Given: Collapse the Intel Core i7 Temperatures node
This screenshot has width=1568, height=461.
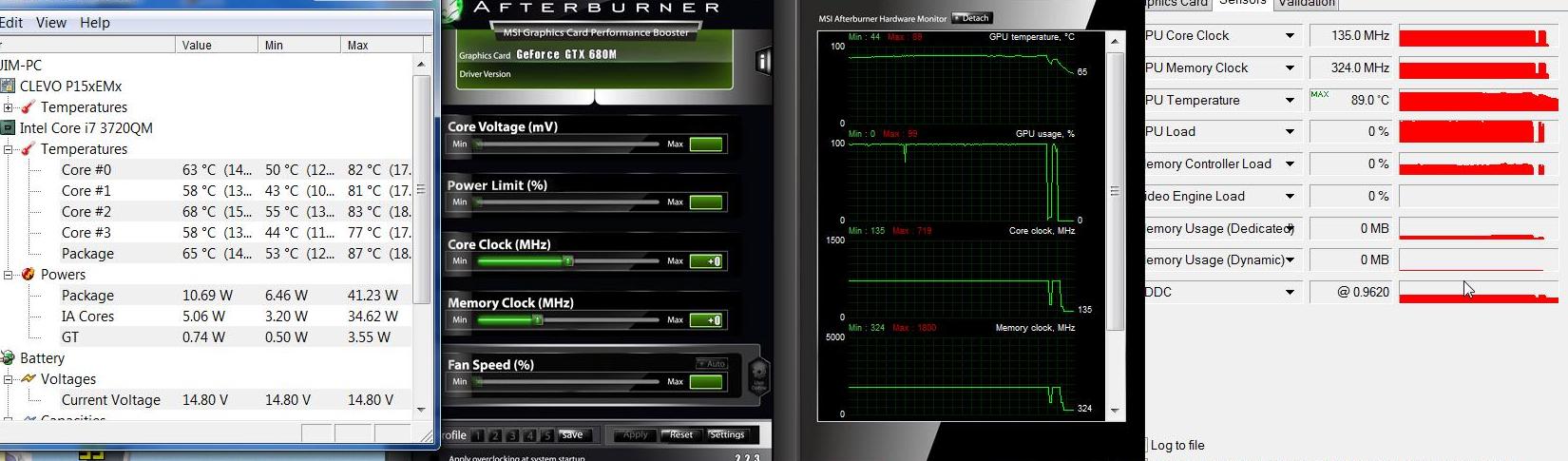Looking at the screenshot, I should (x=8, y=149).
